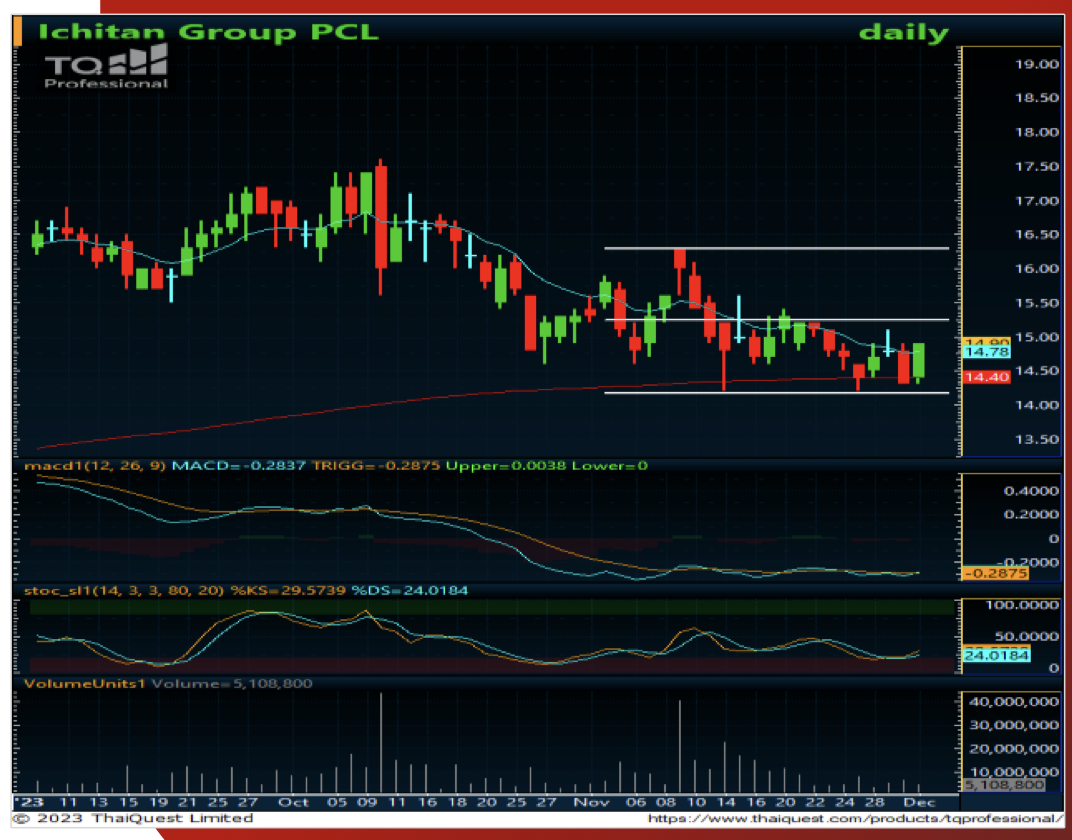The image size is (1072, 840).
Task: Click the "21" date axis label
Action: click(188, 802)
